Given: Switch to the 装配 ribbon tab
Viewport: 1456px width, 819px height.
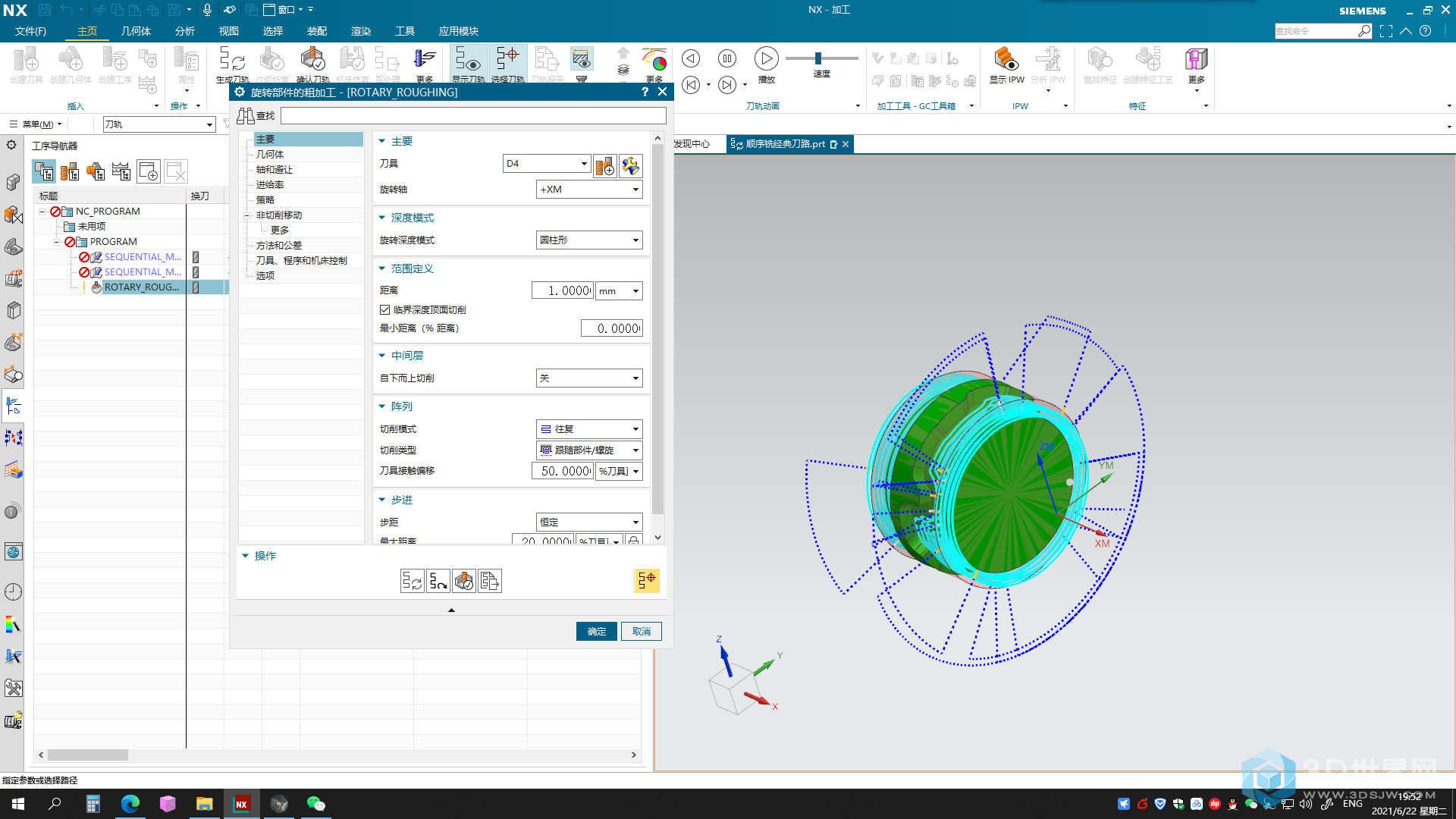Looking at the screenshot, I should [x=316, y=31].
